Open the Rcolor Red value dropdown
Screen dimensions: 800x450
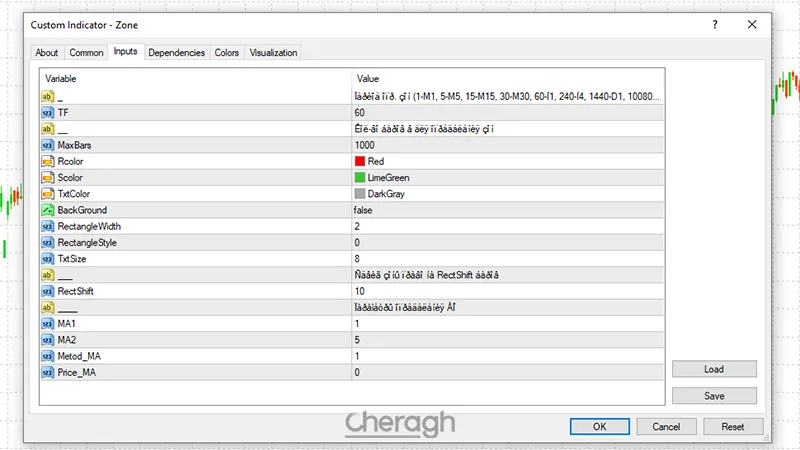coord(506,161)
